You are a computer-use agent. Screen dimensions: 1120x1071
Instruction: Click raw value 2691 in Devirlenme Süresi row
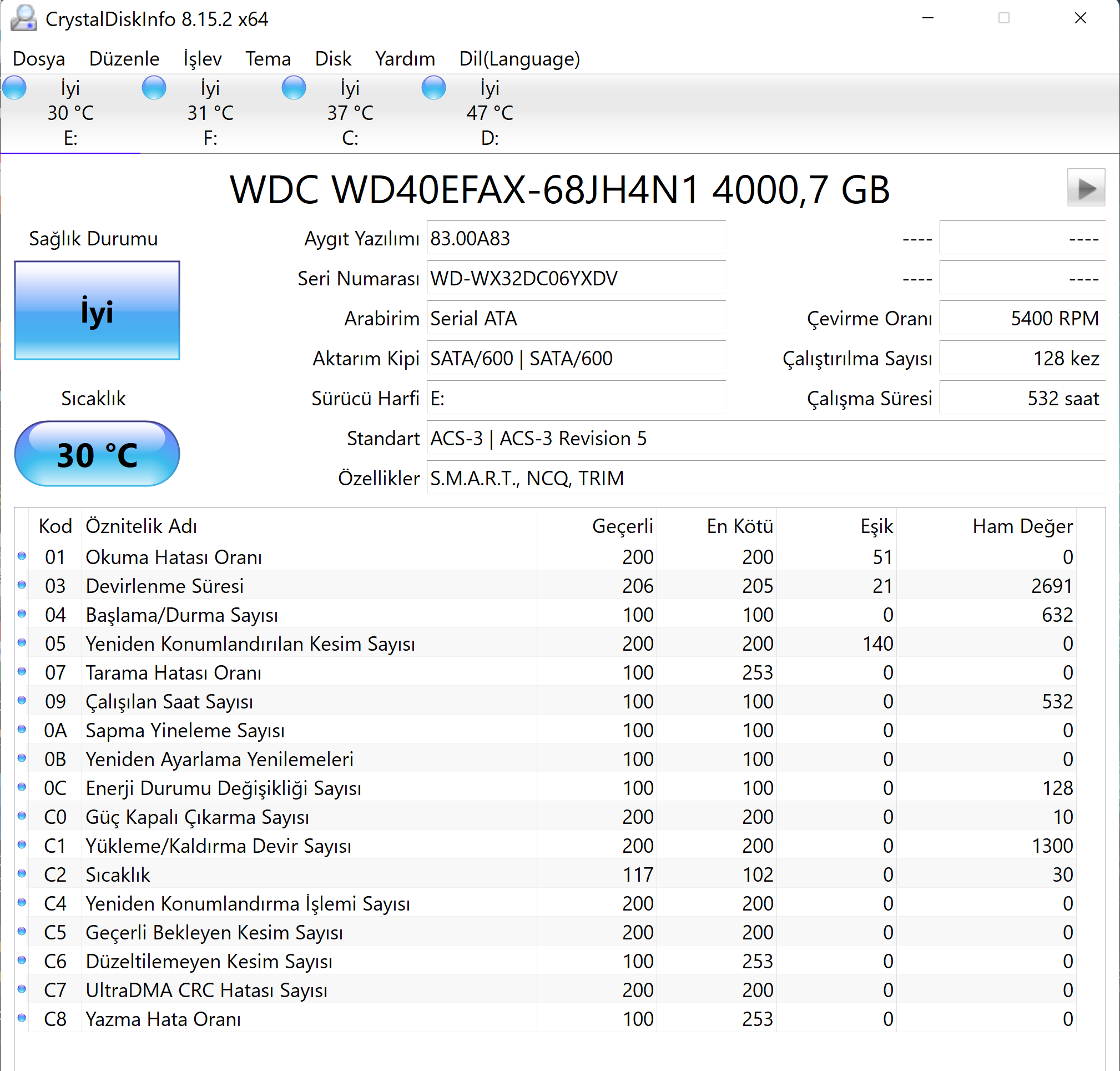pyautogui.click(x=1052, y=586)
